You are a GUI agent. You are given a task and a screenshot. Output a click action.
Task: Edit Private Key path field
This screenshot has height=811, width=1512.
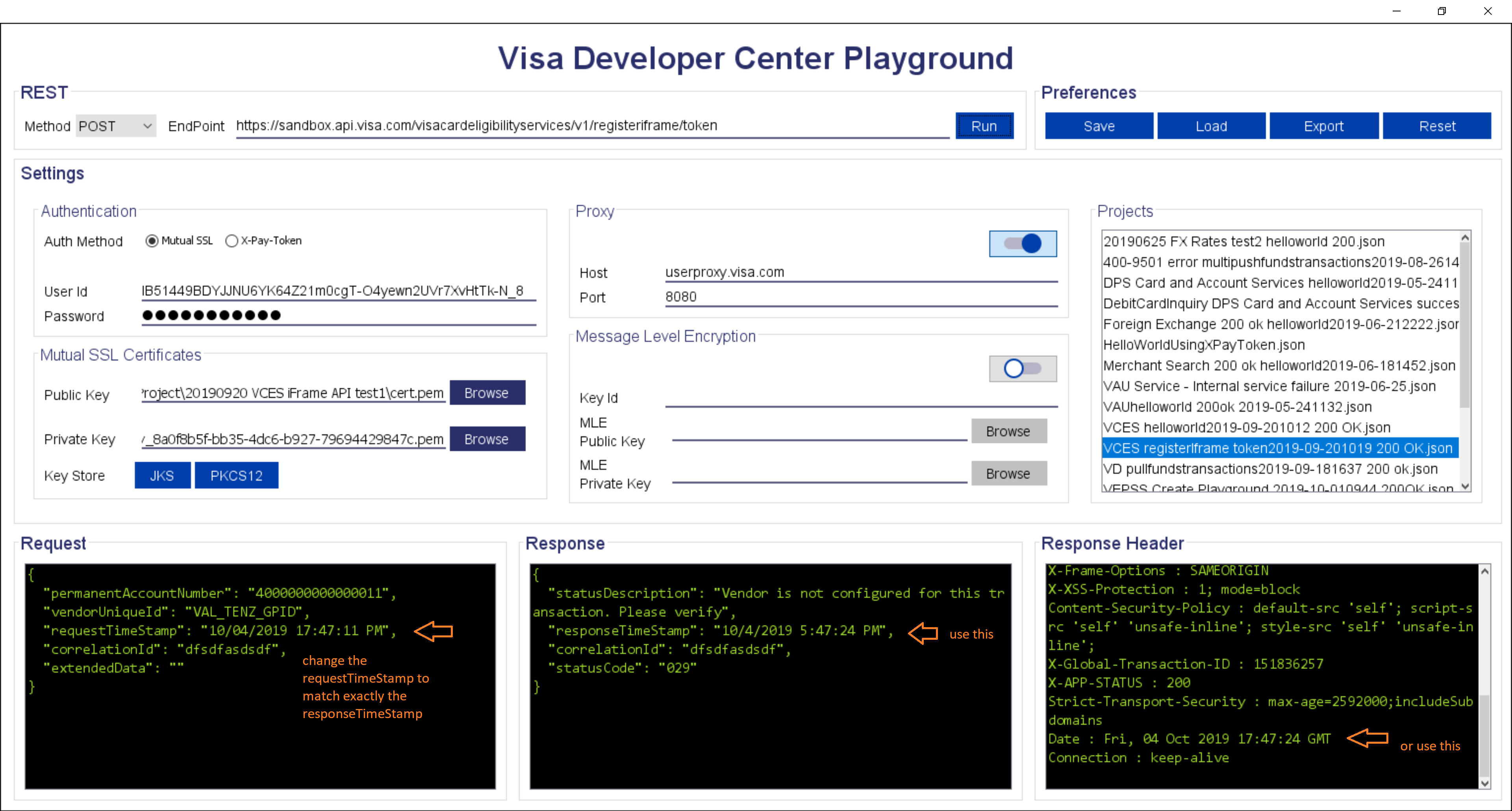[293, 439]
